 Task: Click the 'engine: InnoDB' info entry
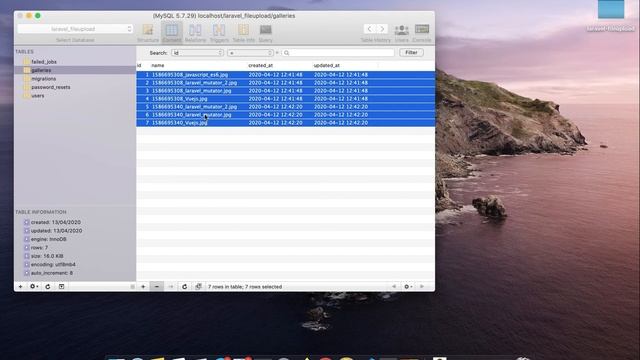tap(49, 239)
